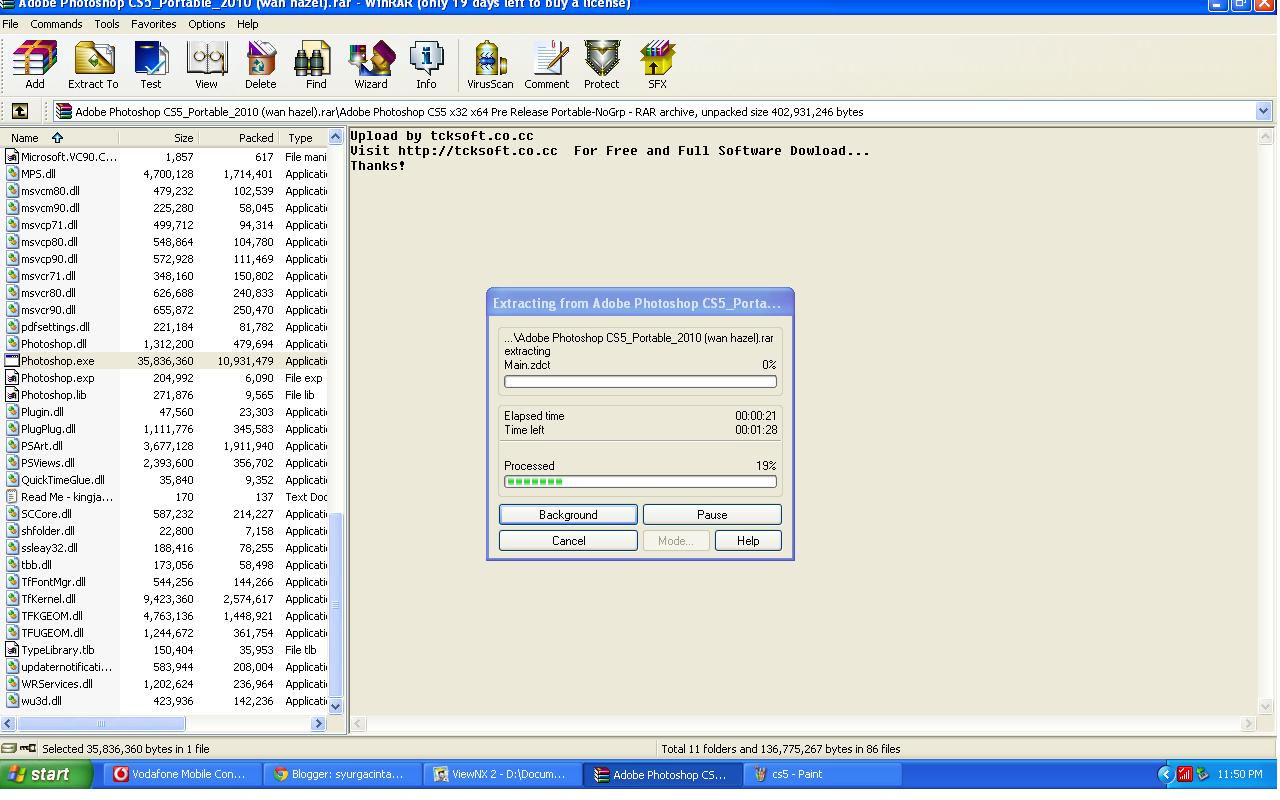1280x800 pixels.
Task: Select the updaternotificati... file row
Action: pyautogui.click(x=165, y=667)
